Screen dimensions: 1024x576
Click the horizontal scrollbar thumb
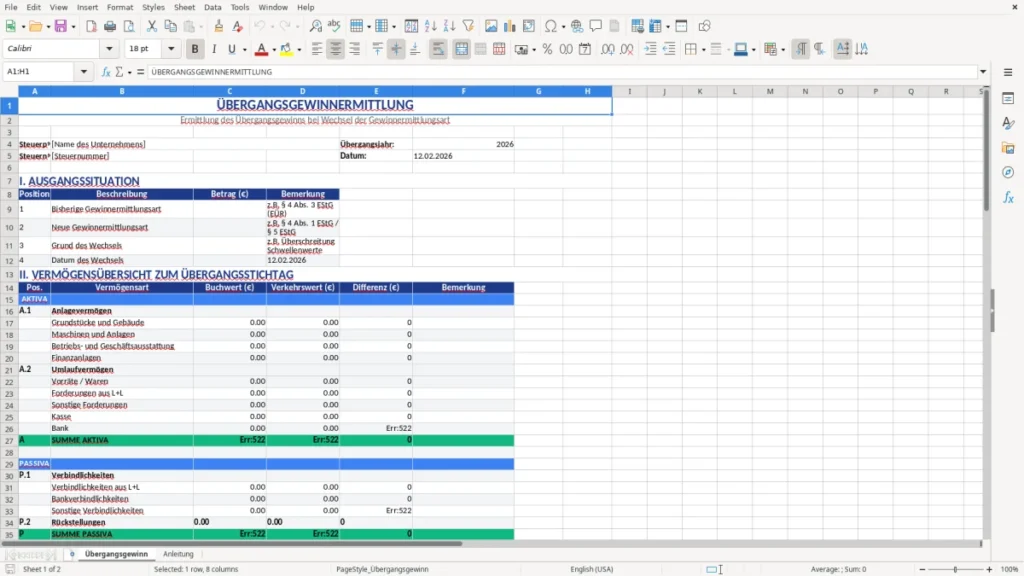tap(232, 543)
